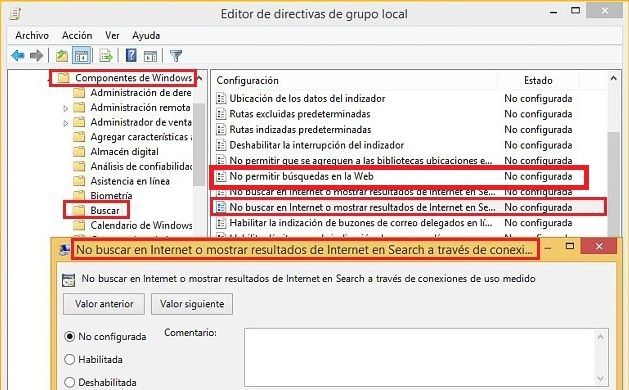Select Rutas indizadas predeterminadas policy
This screenshot has width=629, height=390.
pyautogui.click(x=300, y=130)
